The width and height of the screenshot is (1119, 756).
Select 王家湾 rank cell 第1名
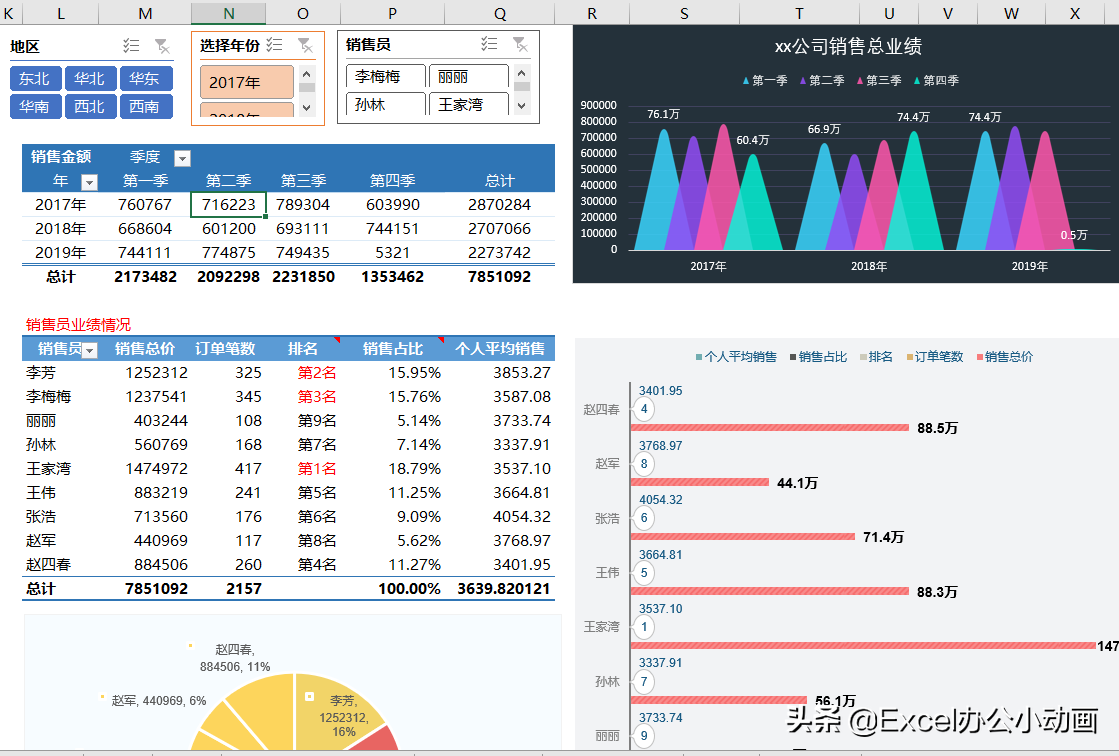point(303,469)
